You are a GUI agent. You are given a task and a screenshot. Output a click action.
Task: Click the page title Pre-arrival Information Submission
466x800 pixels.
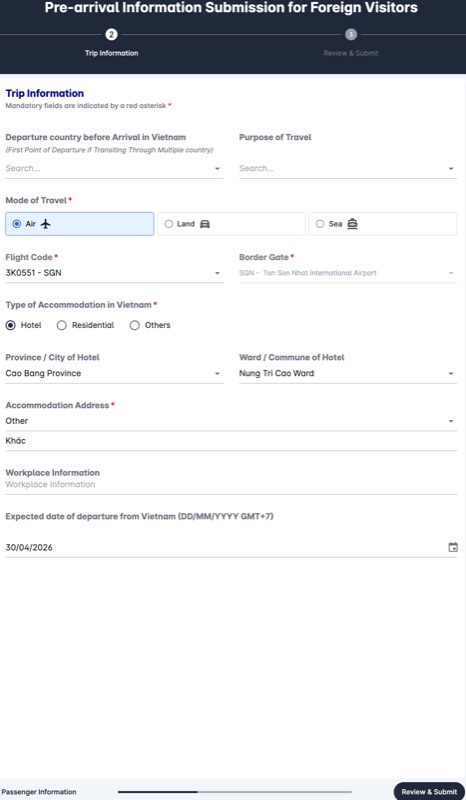231,8
